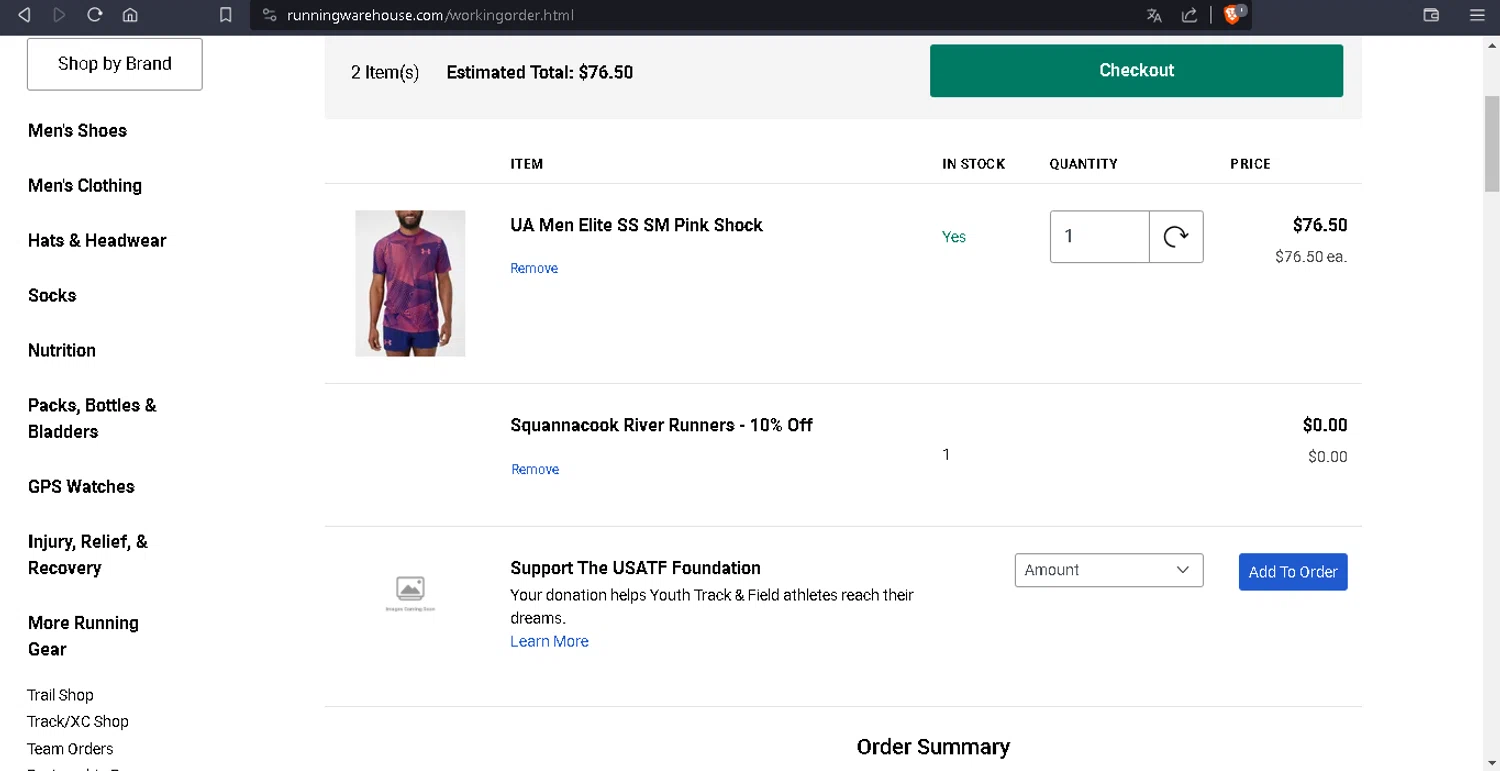Open the Men's Clothing category

tap(85, 185)
